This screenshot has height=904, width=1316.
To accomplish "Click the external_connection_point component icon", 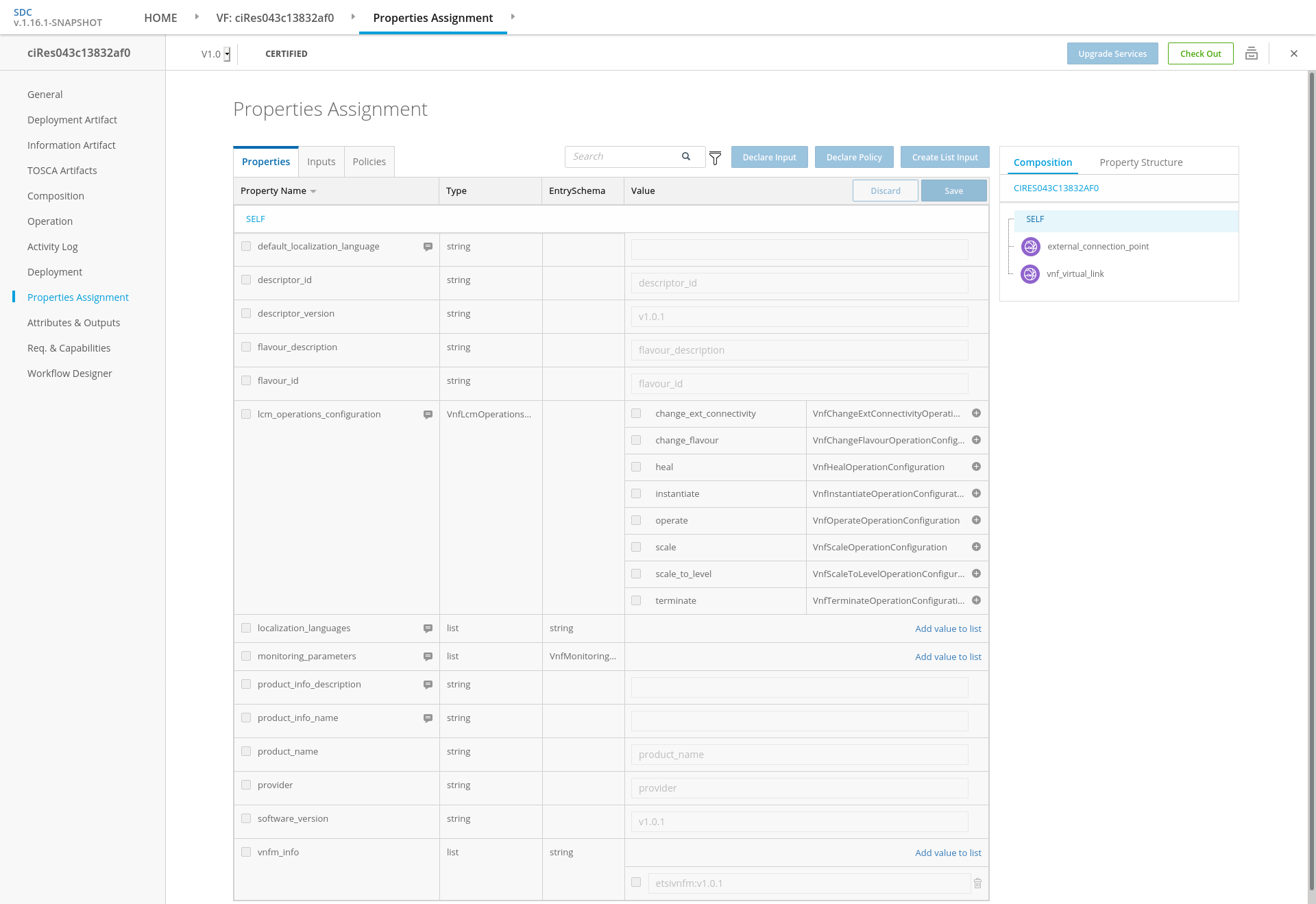I will point(1030,247).
